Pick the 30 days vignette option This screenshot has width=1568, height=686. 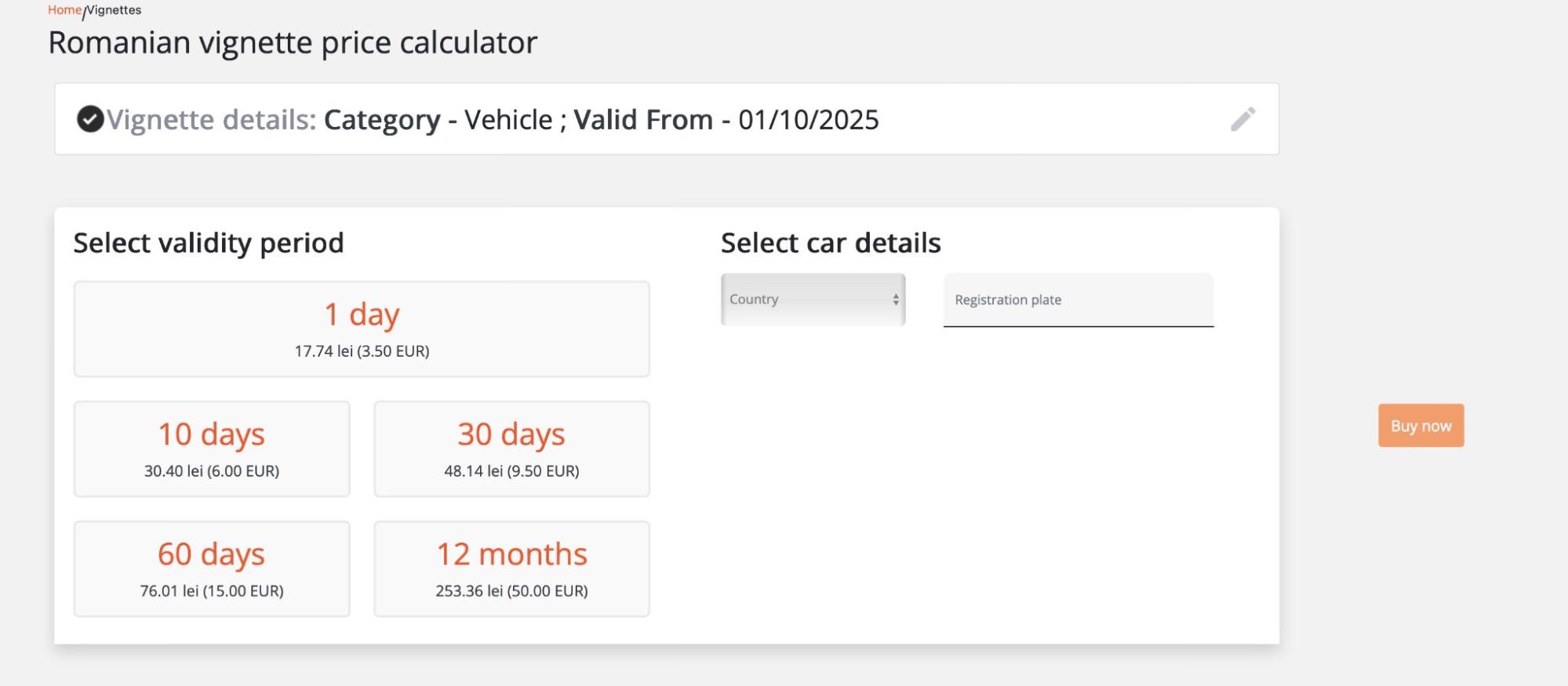click(511, 448)
